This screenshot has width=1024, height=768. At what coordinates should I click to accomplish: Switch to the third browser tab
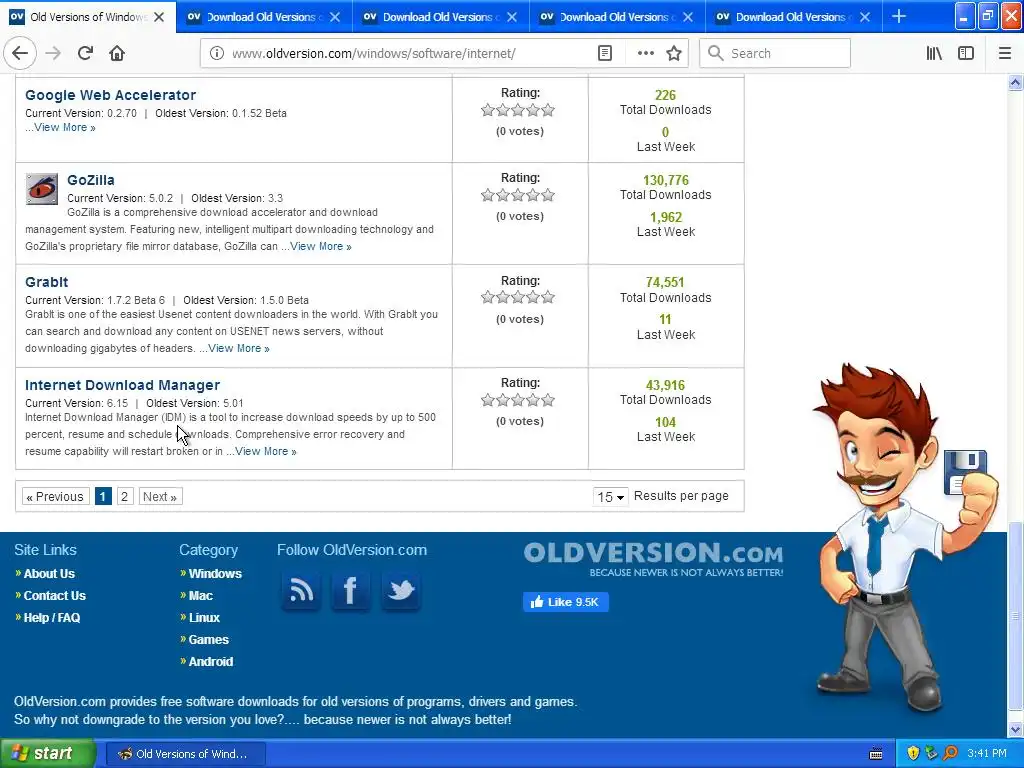(x=441, y=17)
